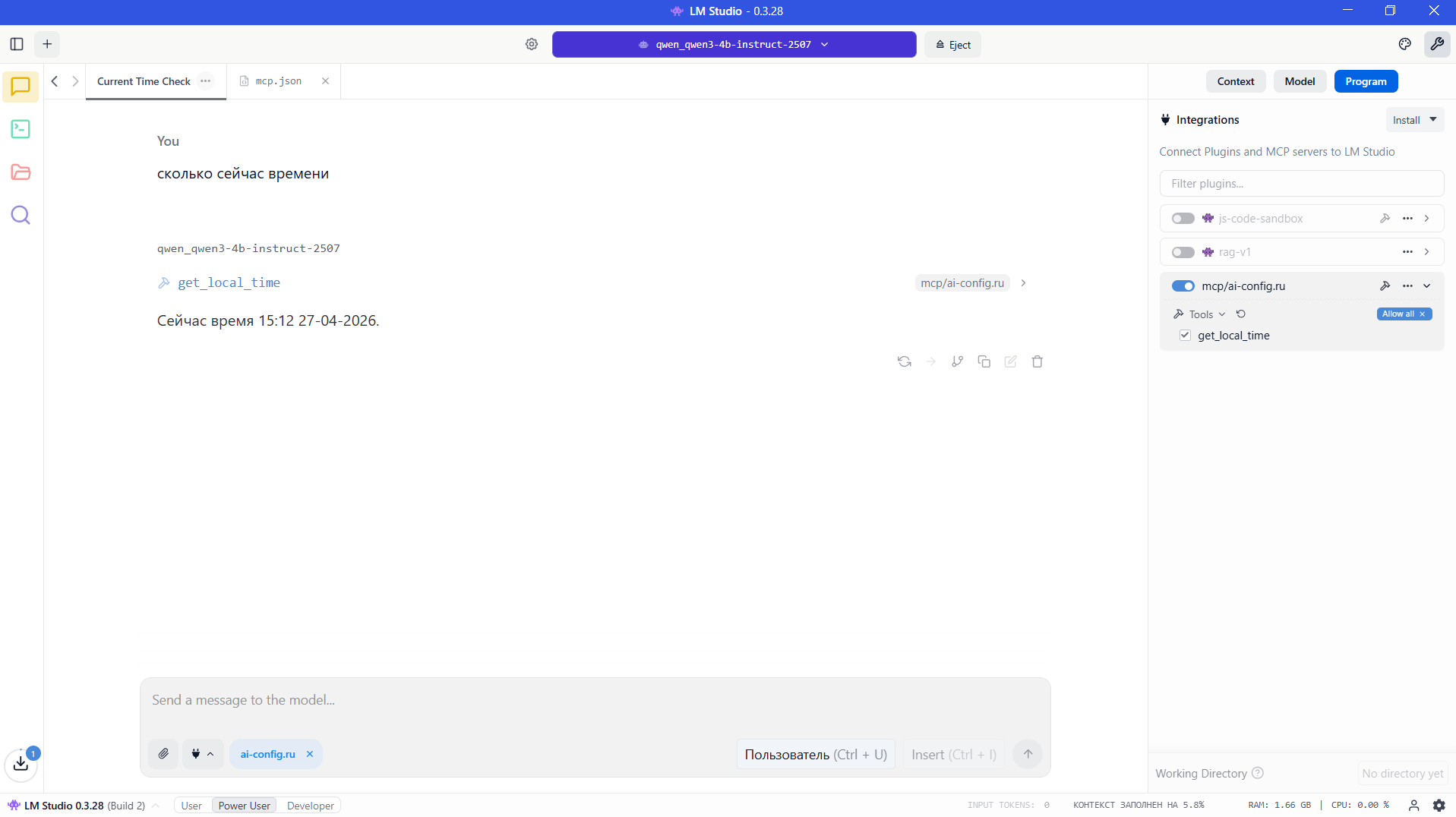The image size is (1456, 817).
Task: Open the My Models folder view
Action: [21, 172]
